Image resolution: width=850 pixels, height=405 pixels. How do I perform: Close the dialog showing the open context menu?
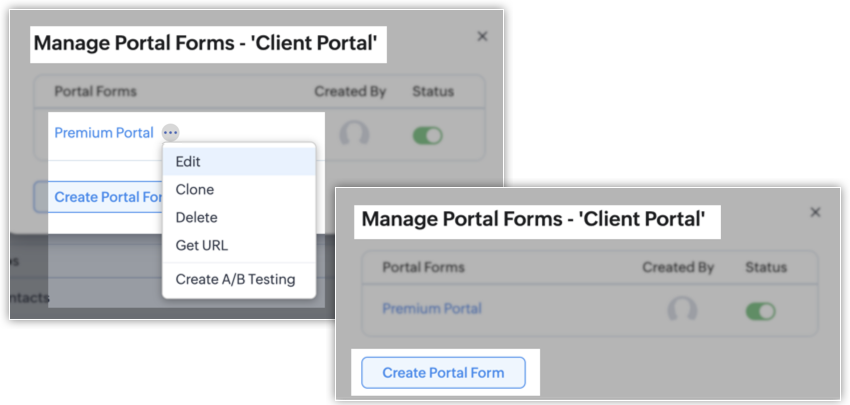tap(482, 36)
